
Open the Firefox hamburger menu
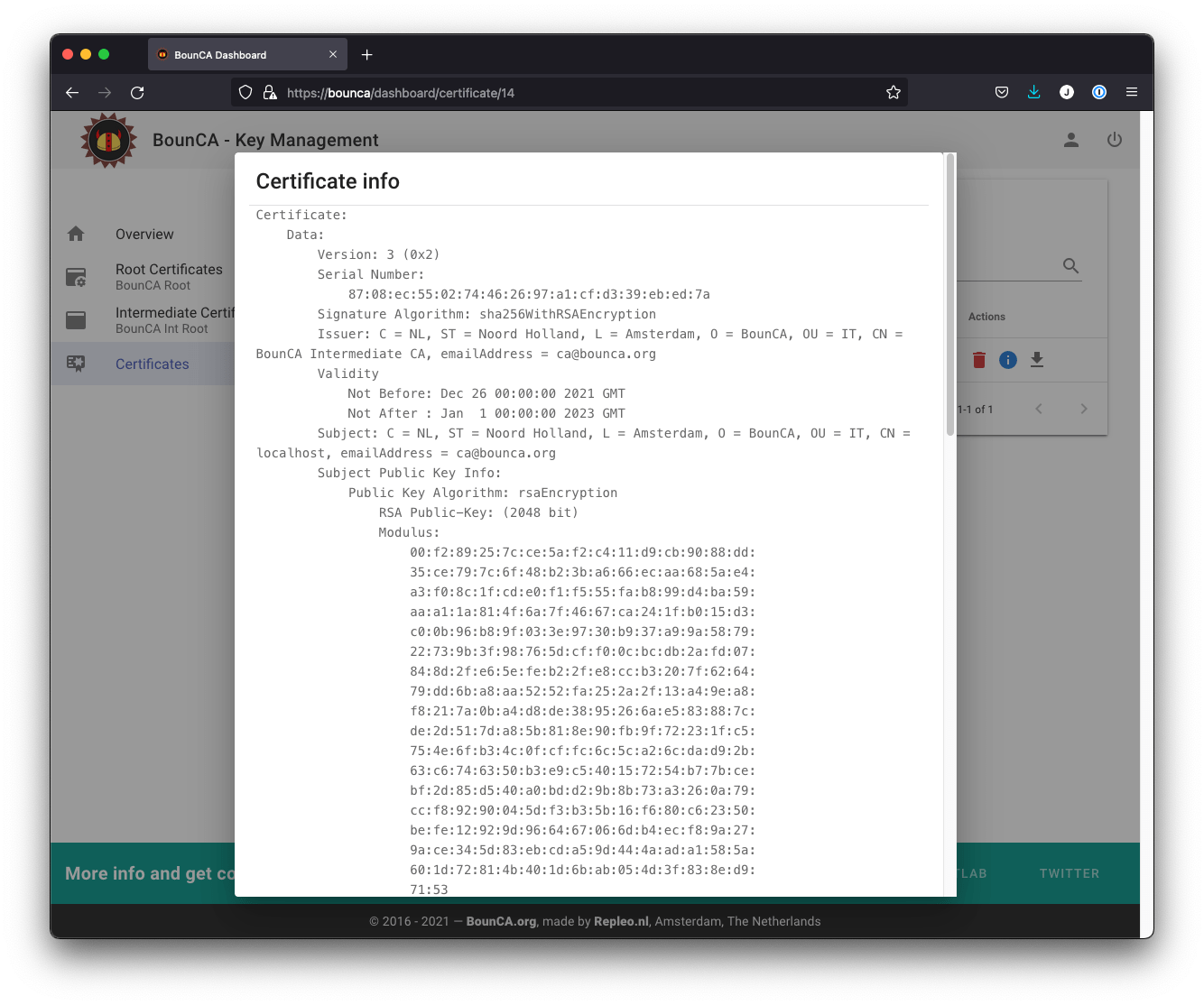pos(1132,92)
